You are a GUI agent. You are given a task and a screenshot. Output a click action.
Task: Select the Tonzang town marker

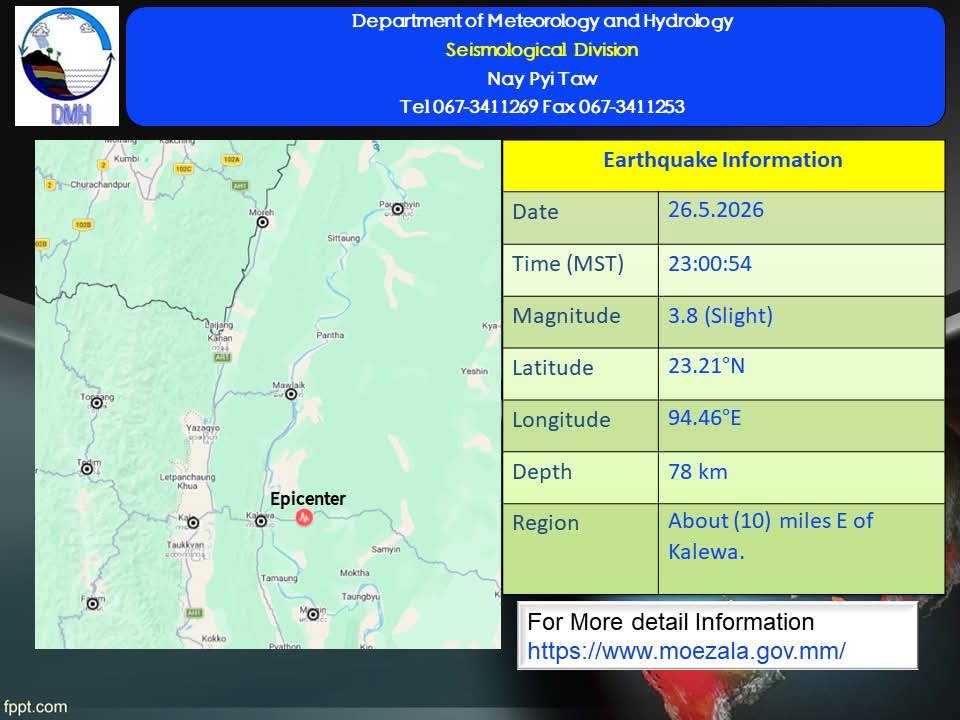(97, 403)
